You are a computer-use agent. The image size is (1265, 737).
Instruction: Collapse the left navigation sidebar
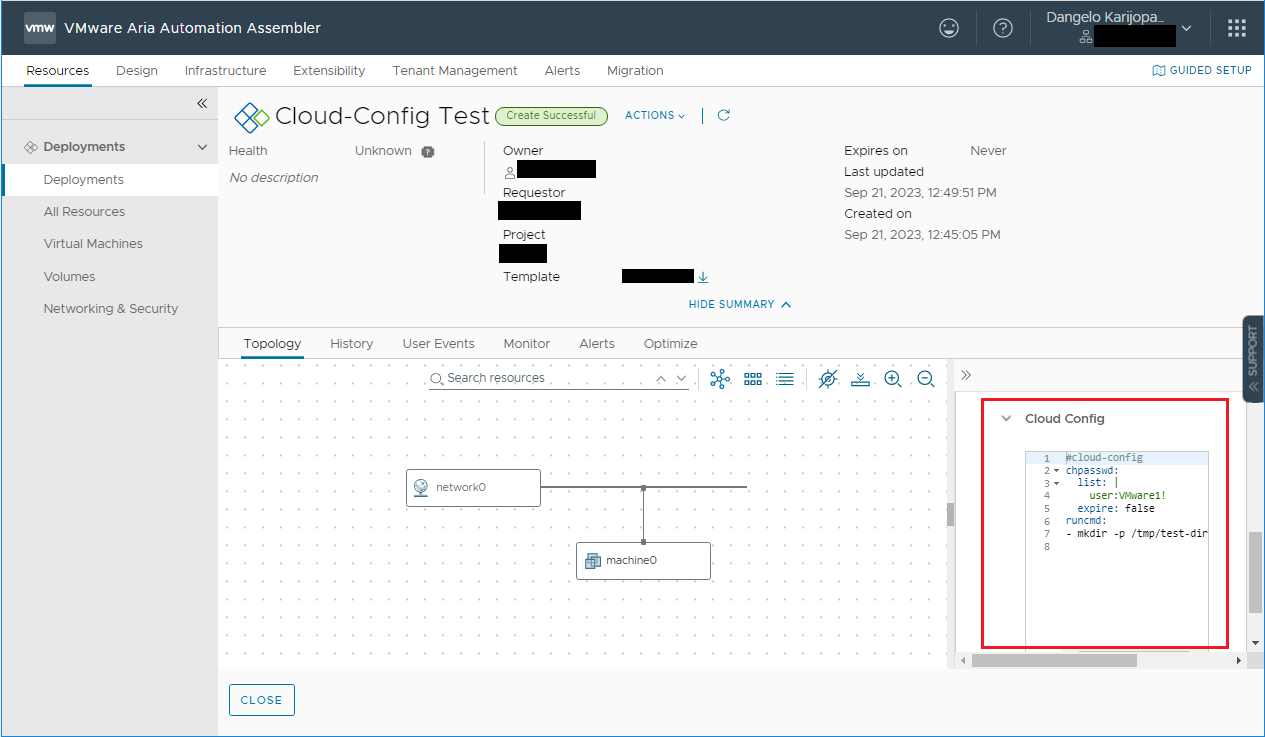pos(201,102)
